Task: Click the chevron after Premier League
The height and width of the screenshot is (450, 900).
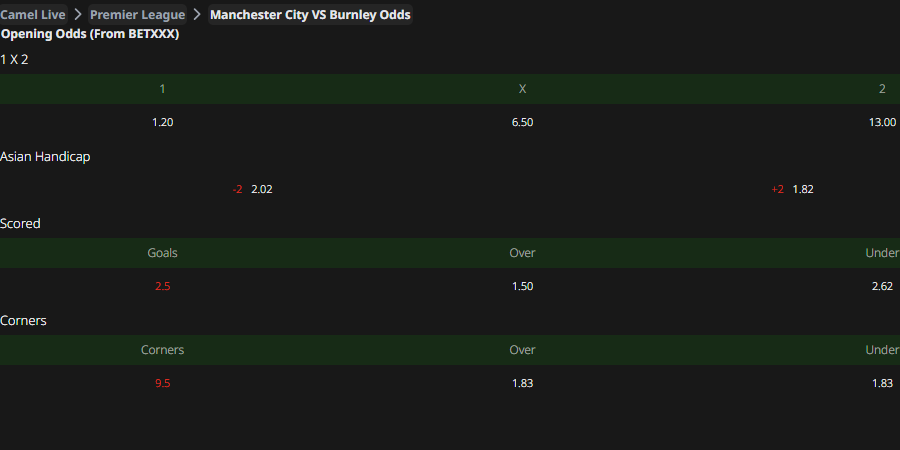Action: (x=197, y=14)
